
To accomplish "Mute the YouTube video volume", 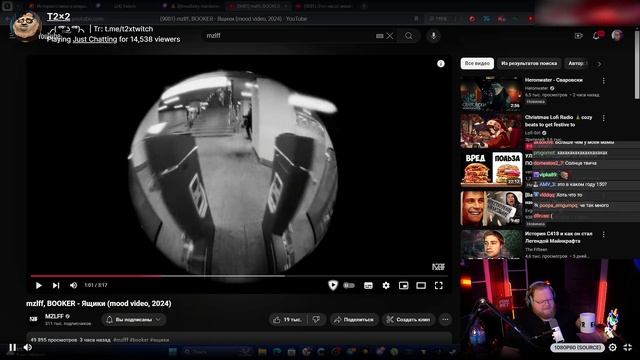I will pos(73,285).
